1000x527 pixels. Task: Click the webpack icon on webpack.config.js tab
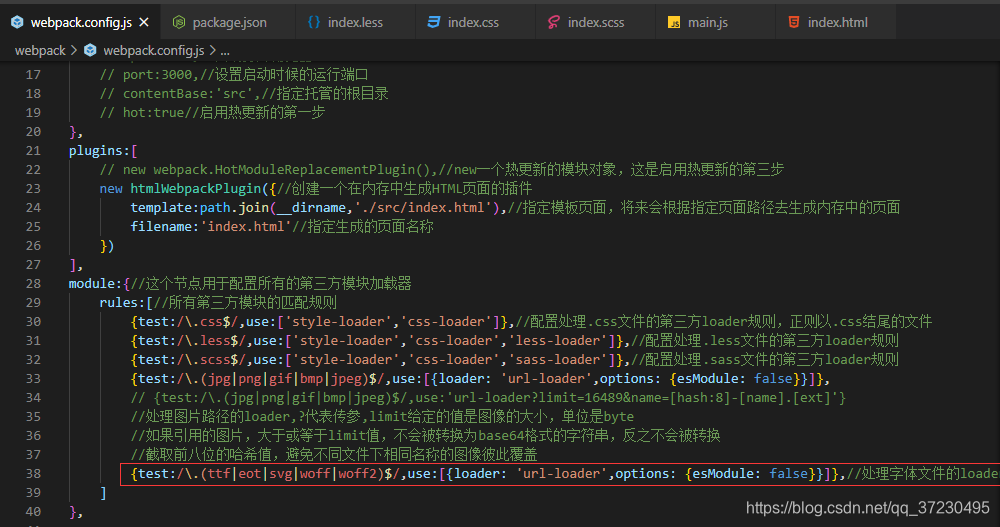click(17, 22)
